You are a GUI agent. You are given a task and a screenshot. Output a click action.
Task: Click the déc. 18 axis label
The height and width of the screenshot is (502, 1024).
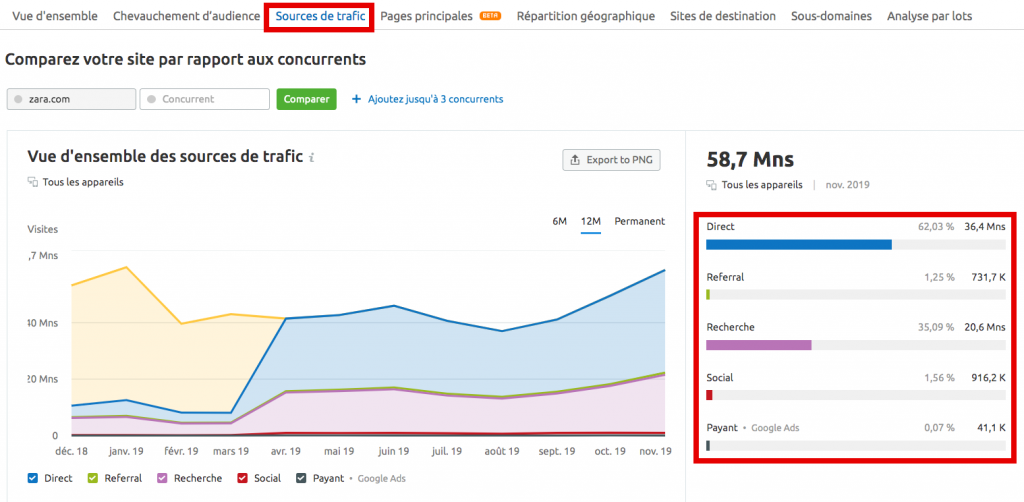pyautogui.click(x=72, y=451)
